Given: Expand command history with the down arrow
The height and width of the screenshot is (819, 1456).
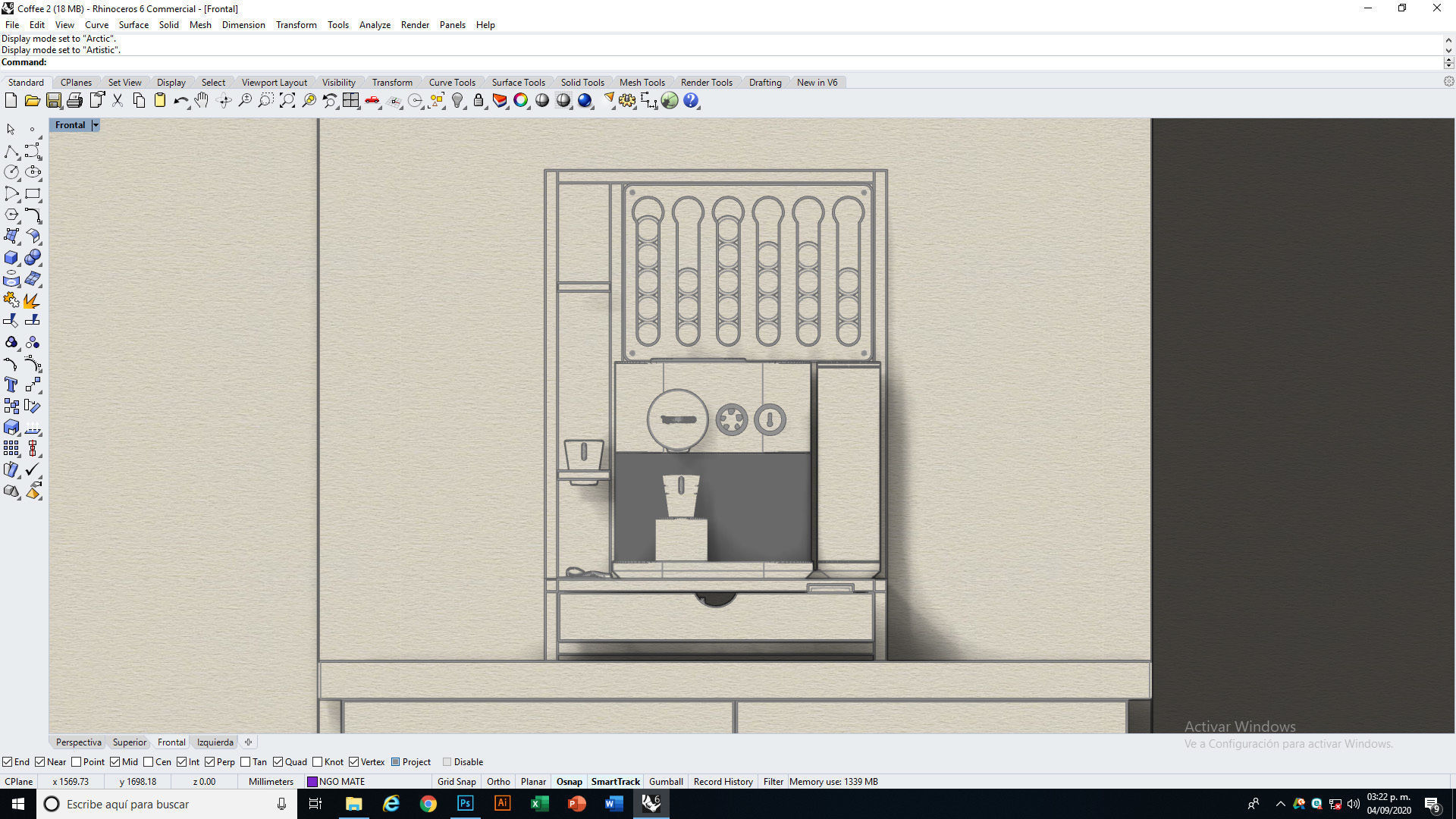Looking at the screenshot, I should click(x=1448, y=50).
